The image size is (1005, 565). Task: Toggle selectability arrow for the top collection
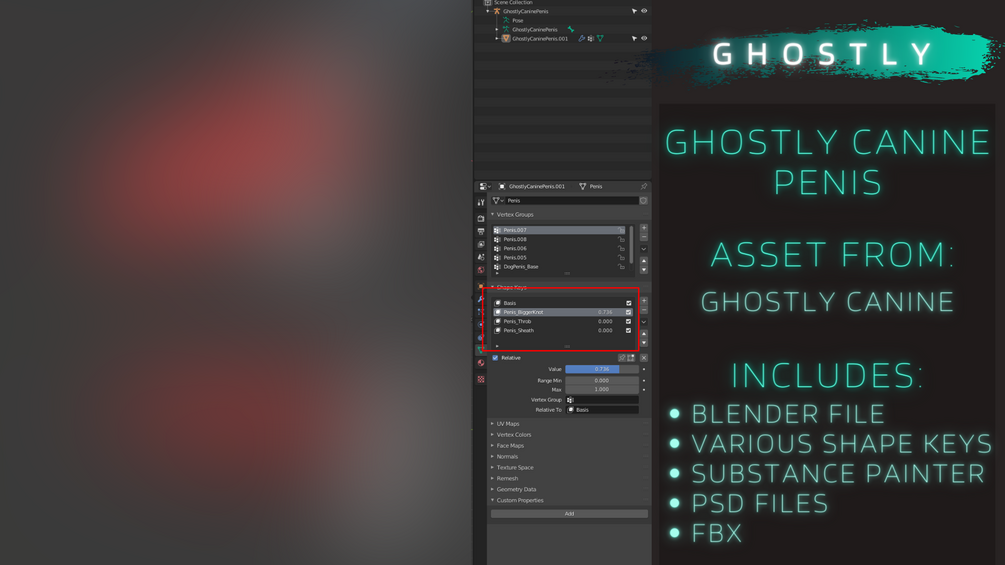(x=634, y=11)
